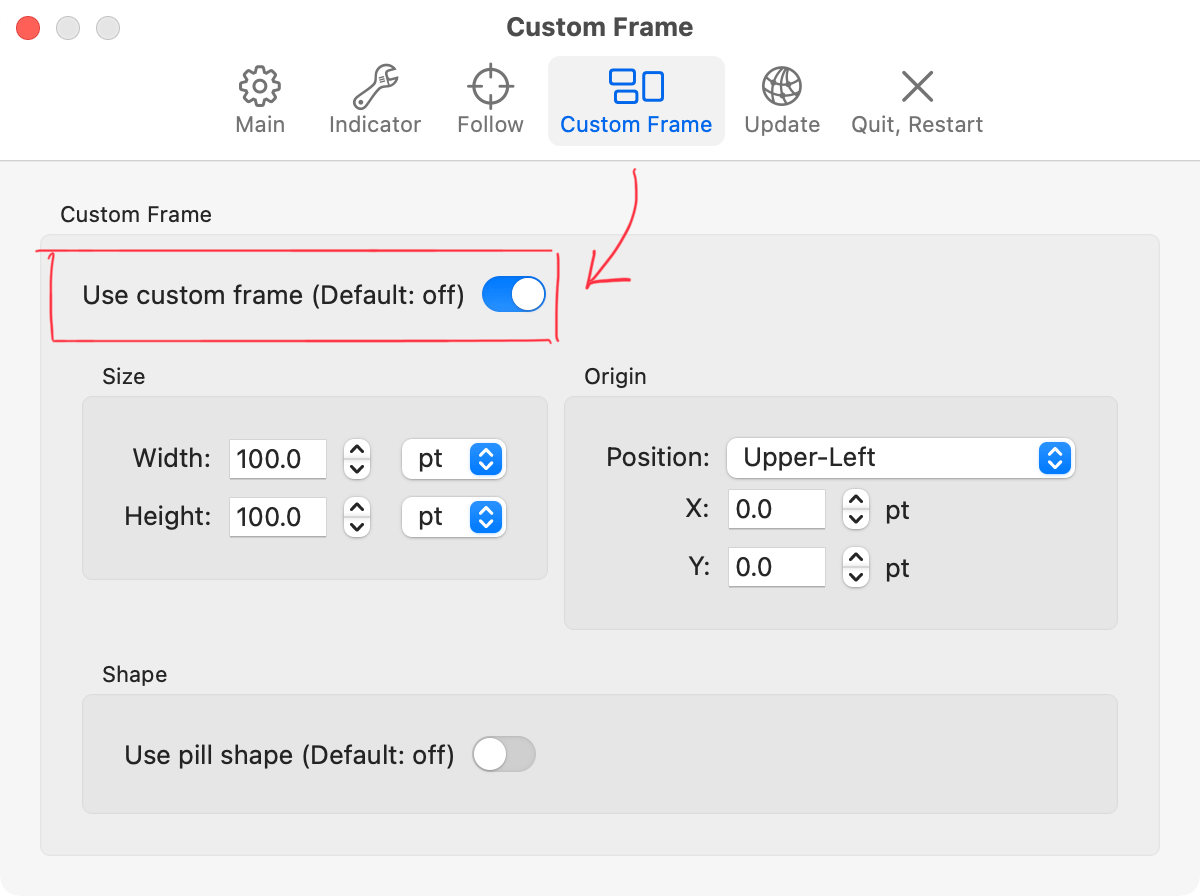Disable the "Use custom frame" toggle
The image size is (1200, 896).
[513, 294]
